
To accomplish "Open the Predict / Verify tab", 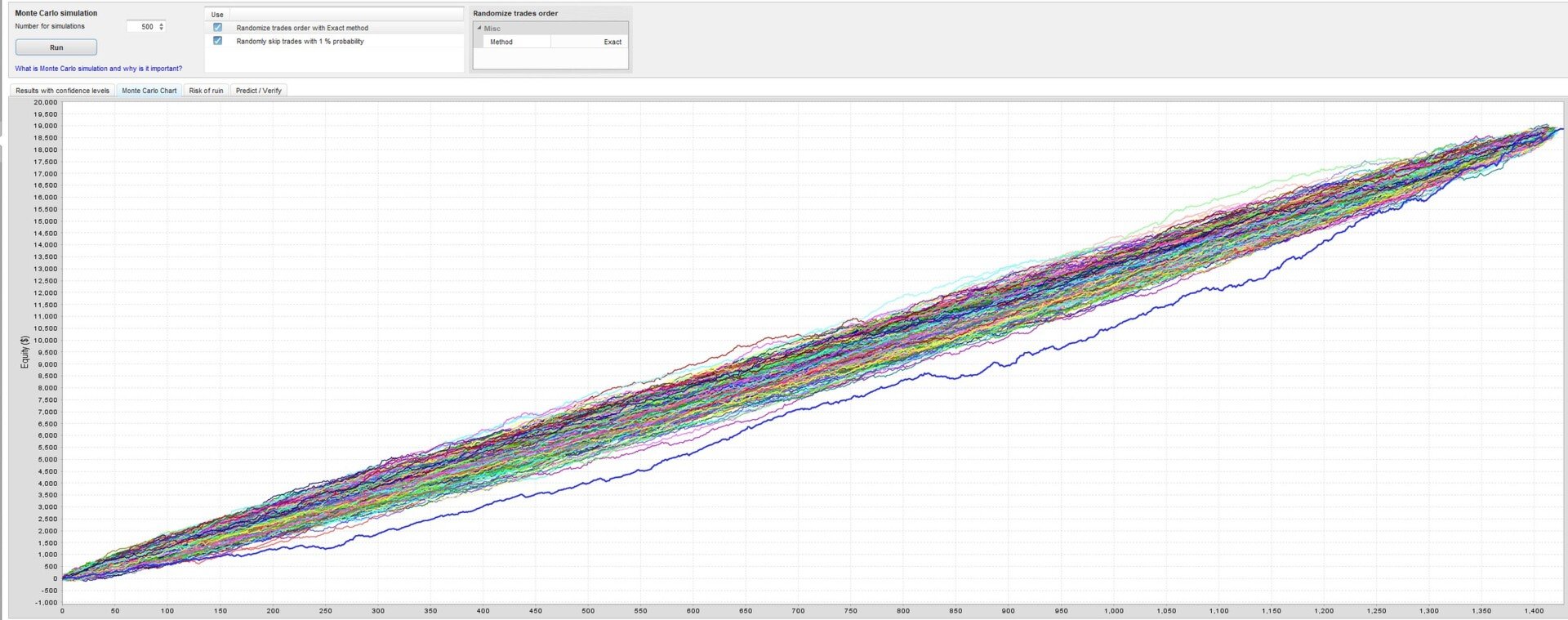I will pos(259,91).
